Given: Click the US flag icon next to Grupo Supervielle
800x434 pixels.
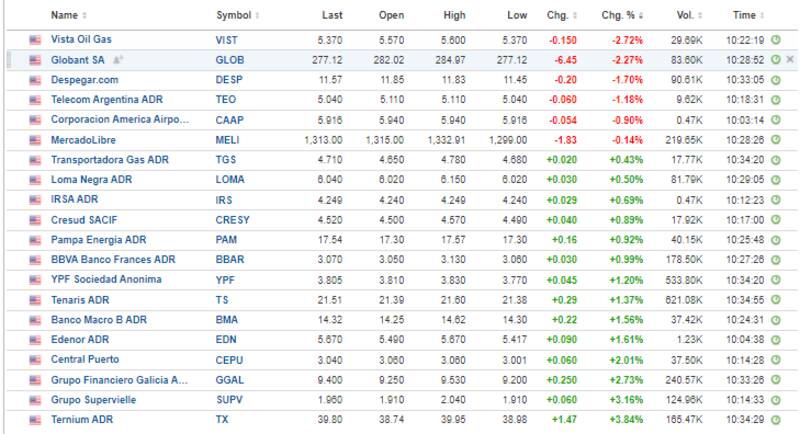Looking at the screenshot, I should point(36,398).
